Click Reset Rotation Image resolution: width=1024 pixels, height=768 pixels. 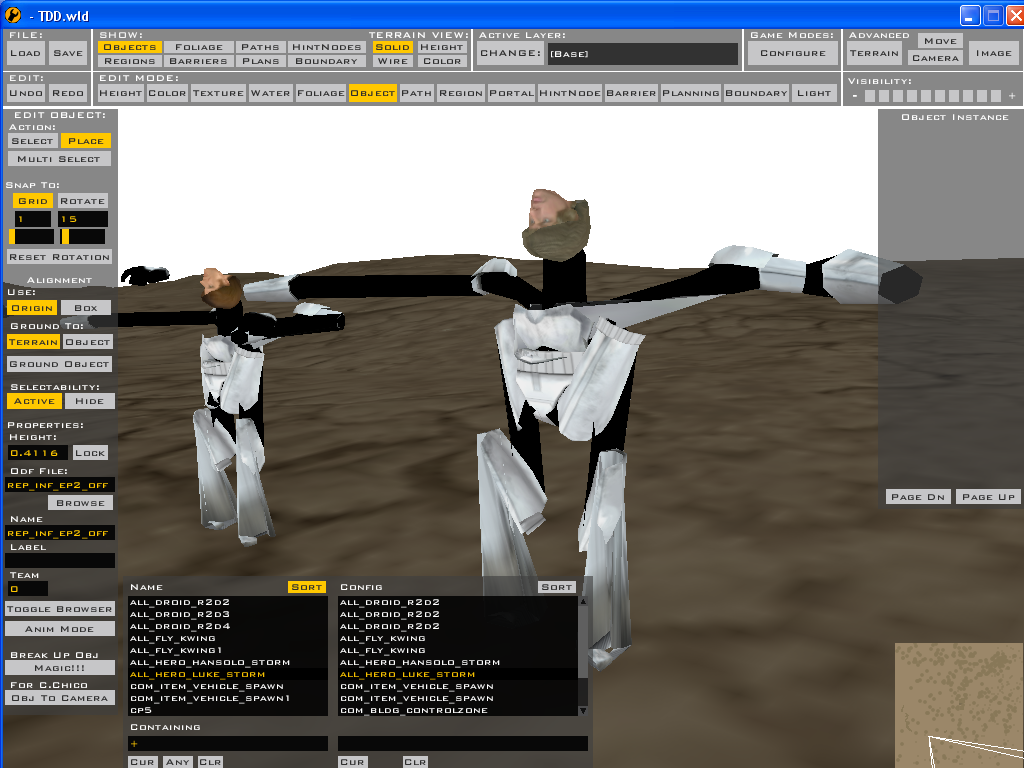click(59, 257)
